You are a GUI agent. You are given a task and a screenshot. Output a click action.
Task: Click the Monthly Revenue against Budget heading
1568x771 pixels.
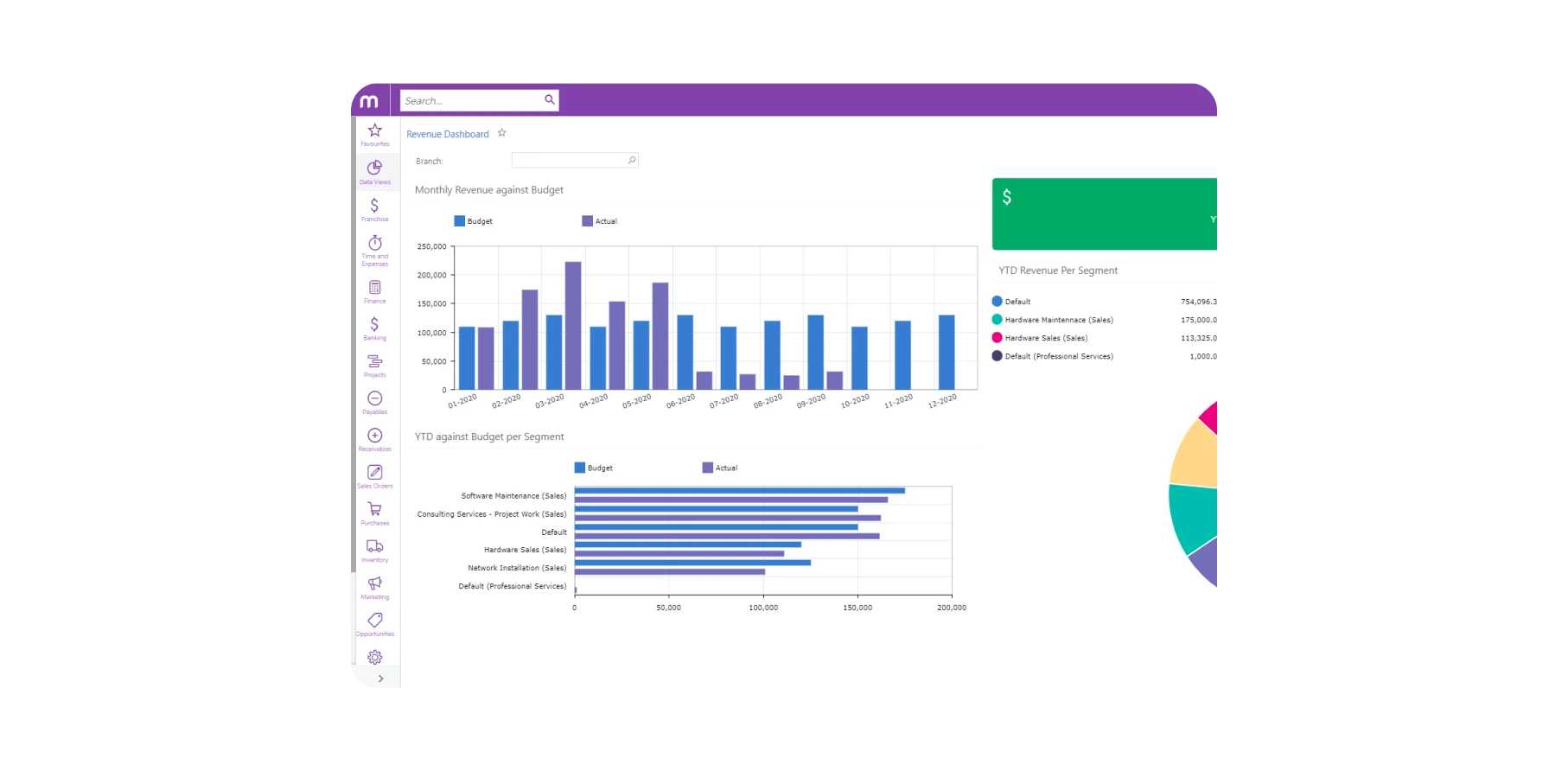[489, 190]
